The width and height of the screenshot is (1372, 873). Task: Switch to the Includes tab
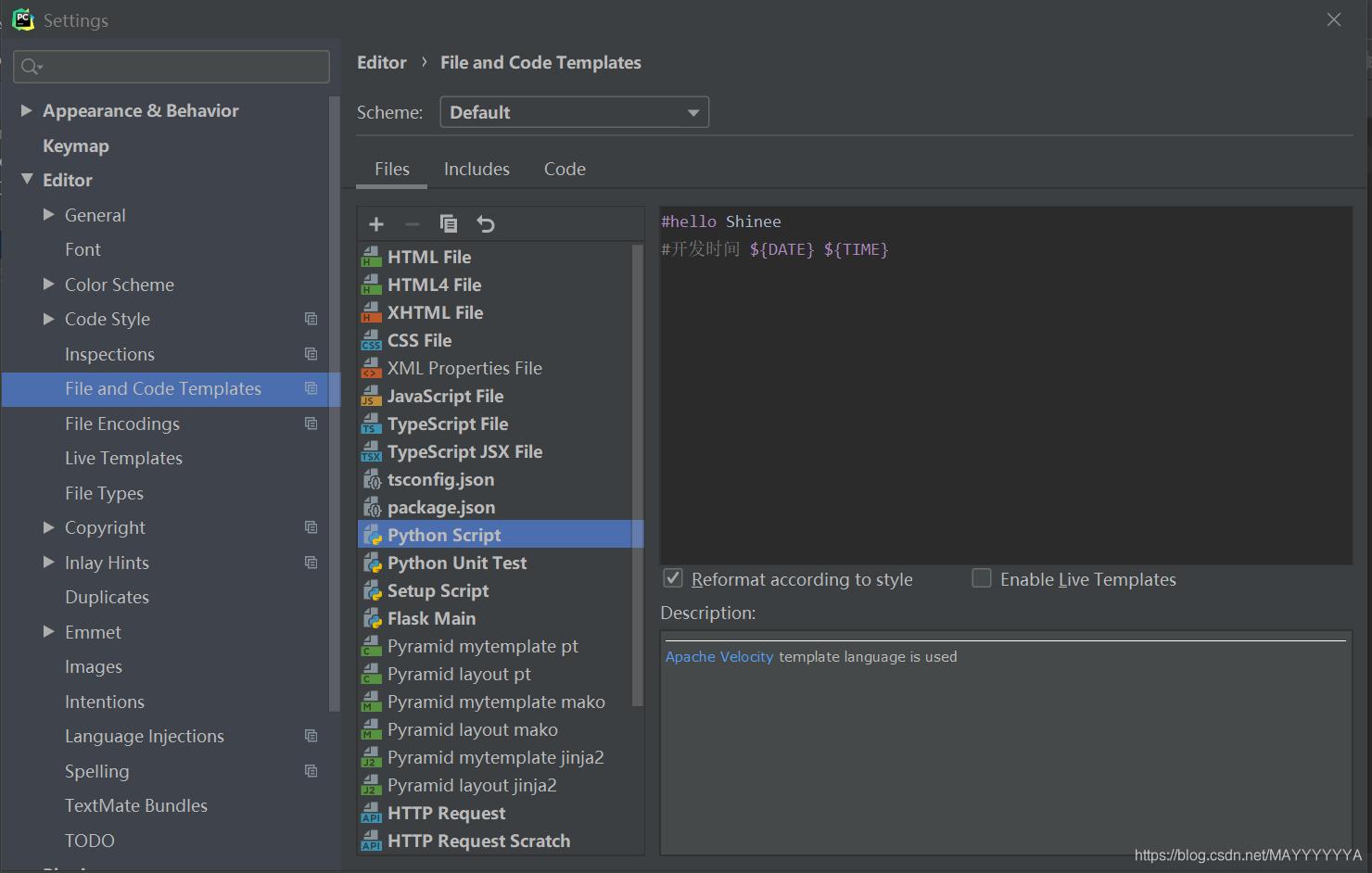pos(476,170)
